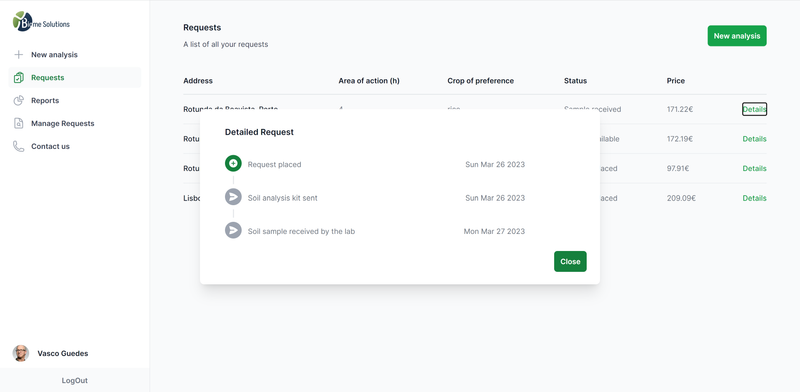Viewport: 800px width, 392px height.
Task: Click the phone icon beside Contact us
Action: [18, 146]
